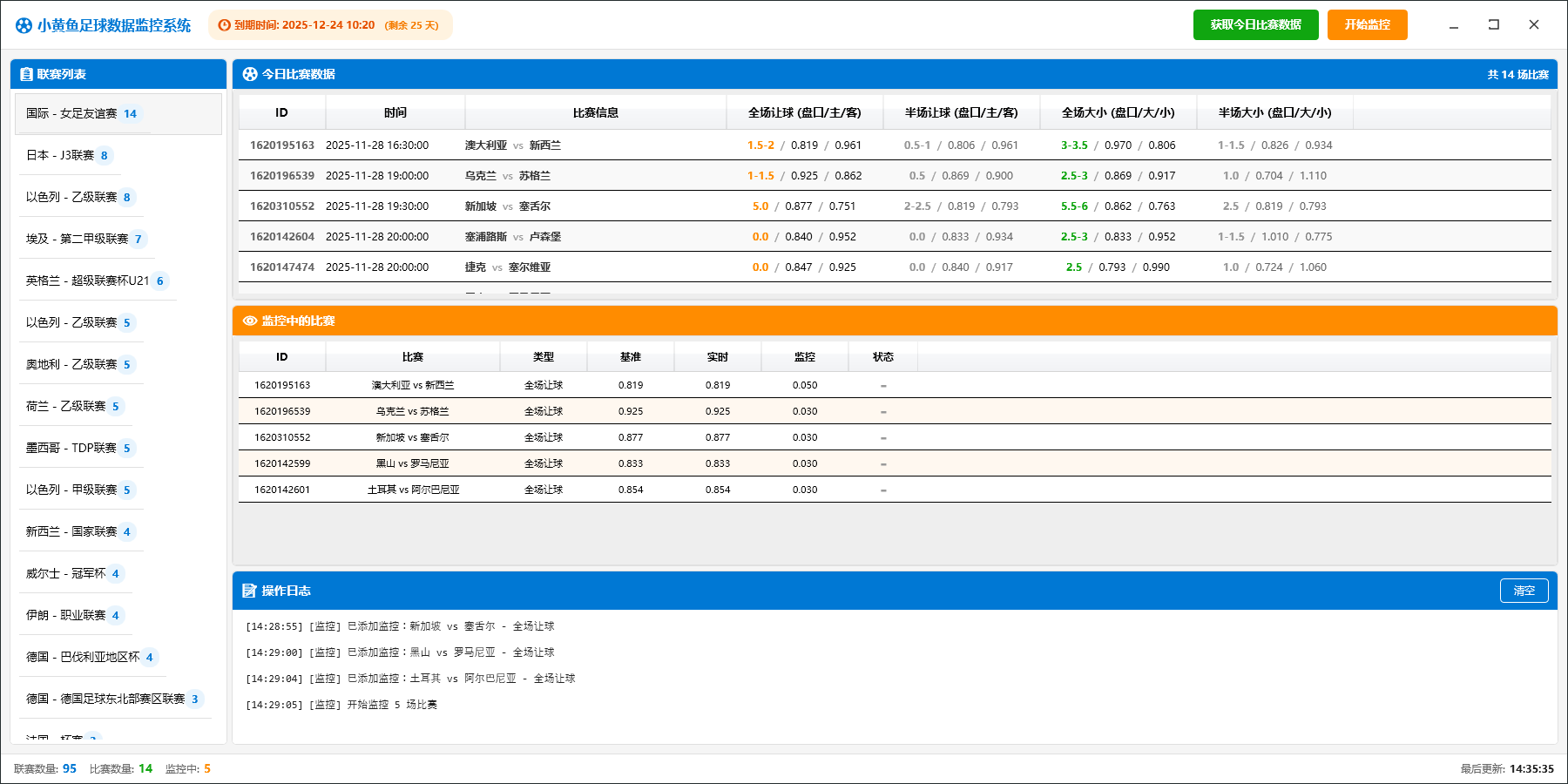Click 监控中: 5 in the status bar
The width and height of the screenshot is (1568, 784).
[188, 769]
